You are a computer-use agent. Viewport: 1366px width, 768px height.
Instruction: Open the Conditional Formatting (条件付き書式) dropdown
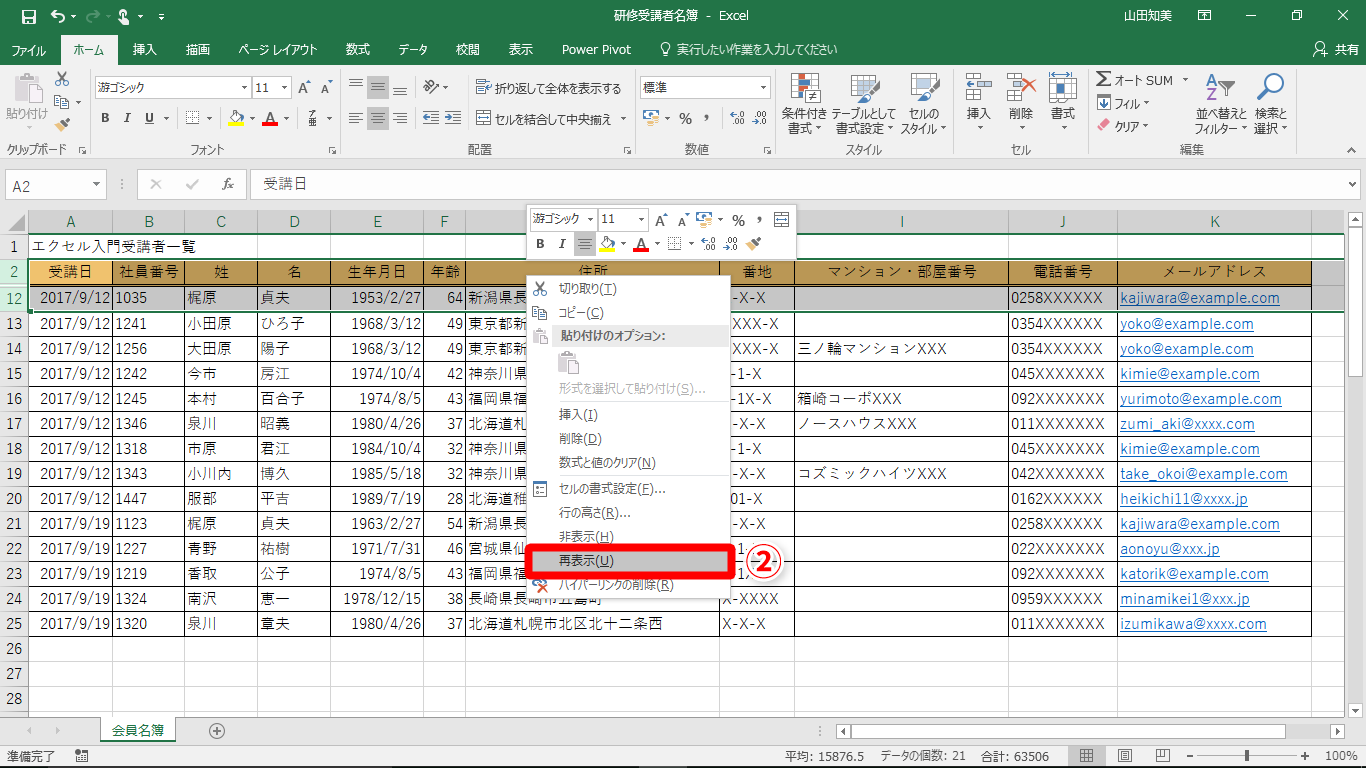tap(804, 104)
